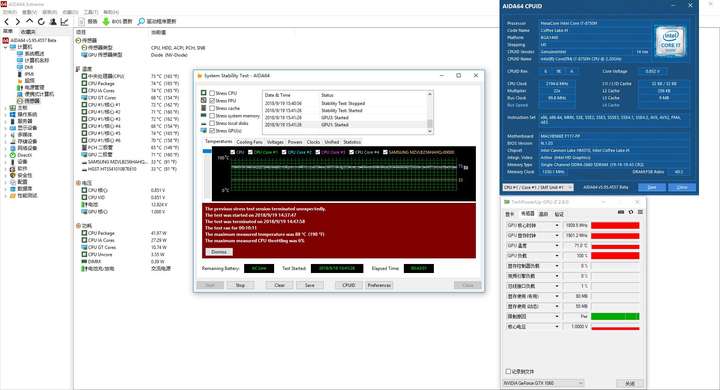Open the 高级 tab in GPU-Z

[x=543, y=214]
